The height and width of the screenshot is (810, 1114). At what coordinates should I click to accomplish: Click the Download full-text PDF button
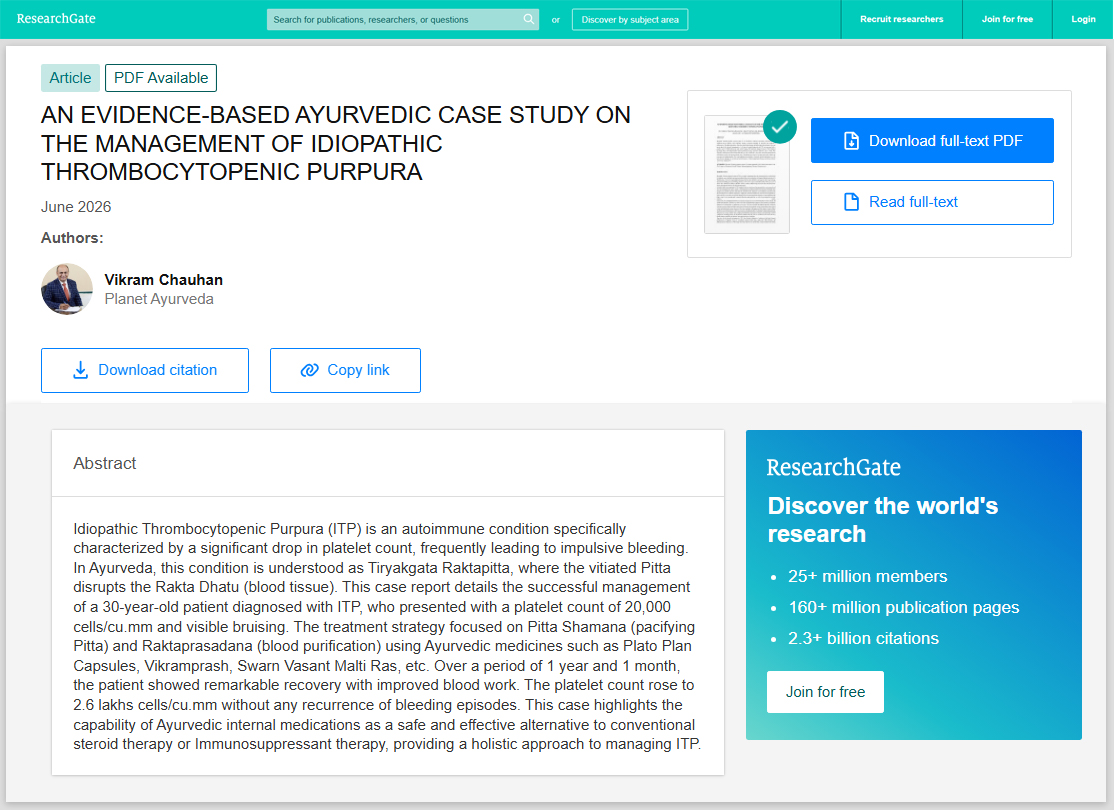[932, 141]
